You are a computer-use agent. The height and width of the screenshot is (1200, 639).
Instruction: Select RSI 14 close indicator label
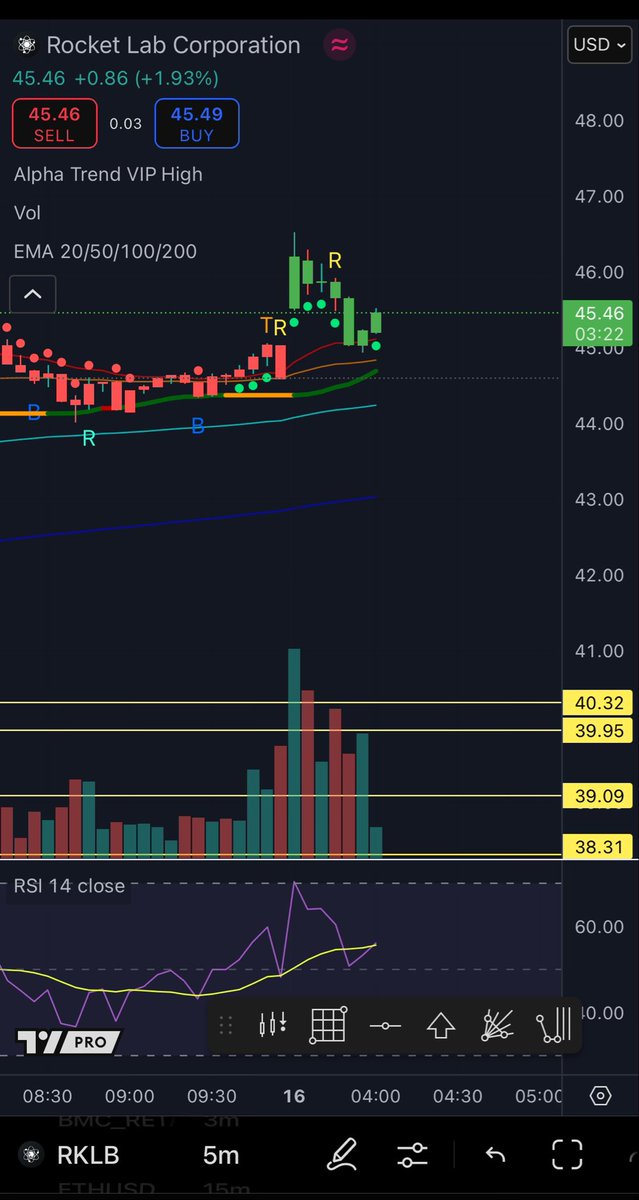click(x=69, y=886)
